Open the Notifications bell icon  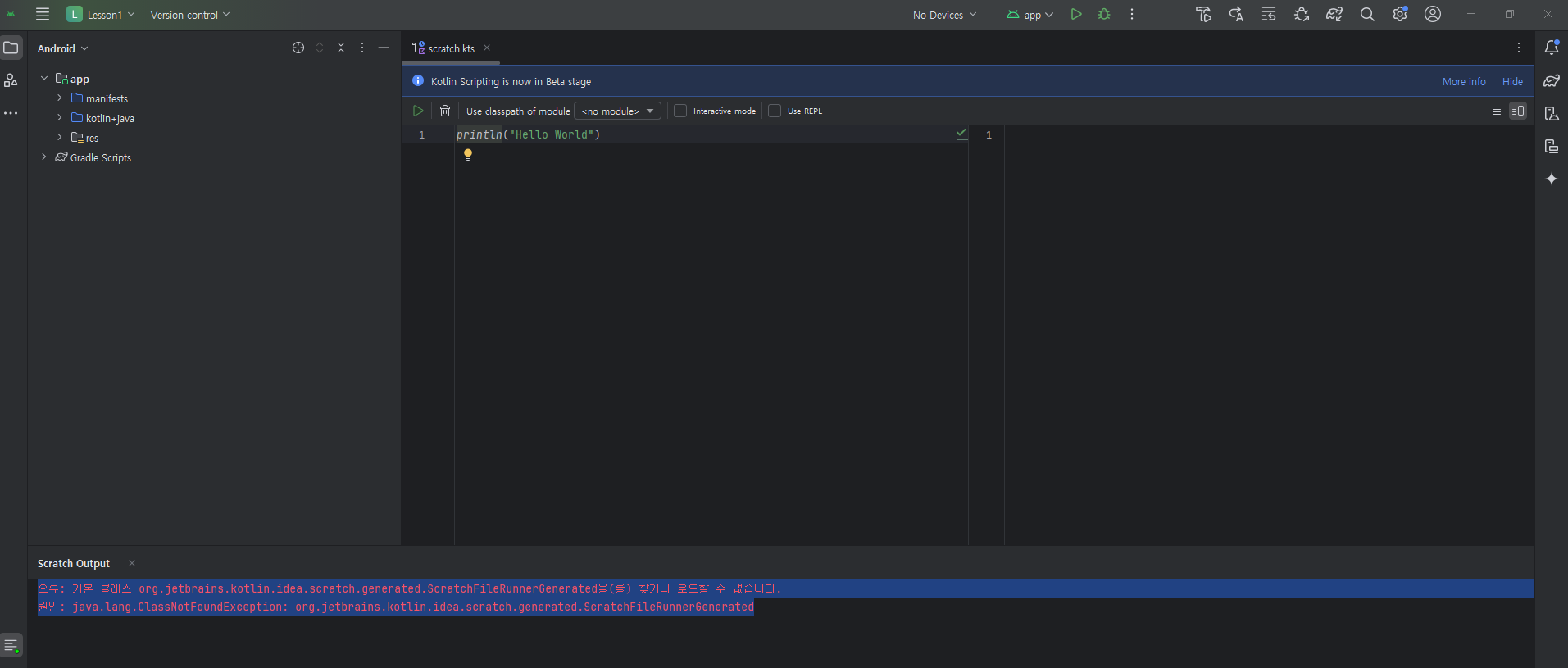click(1552, 48)
